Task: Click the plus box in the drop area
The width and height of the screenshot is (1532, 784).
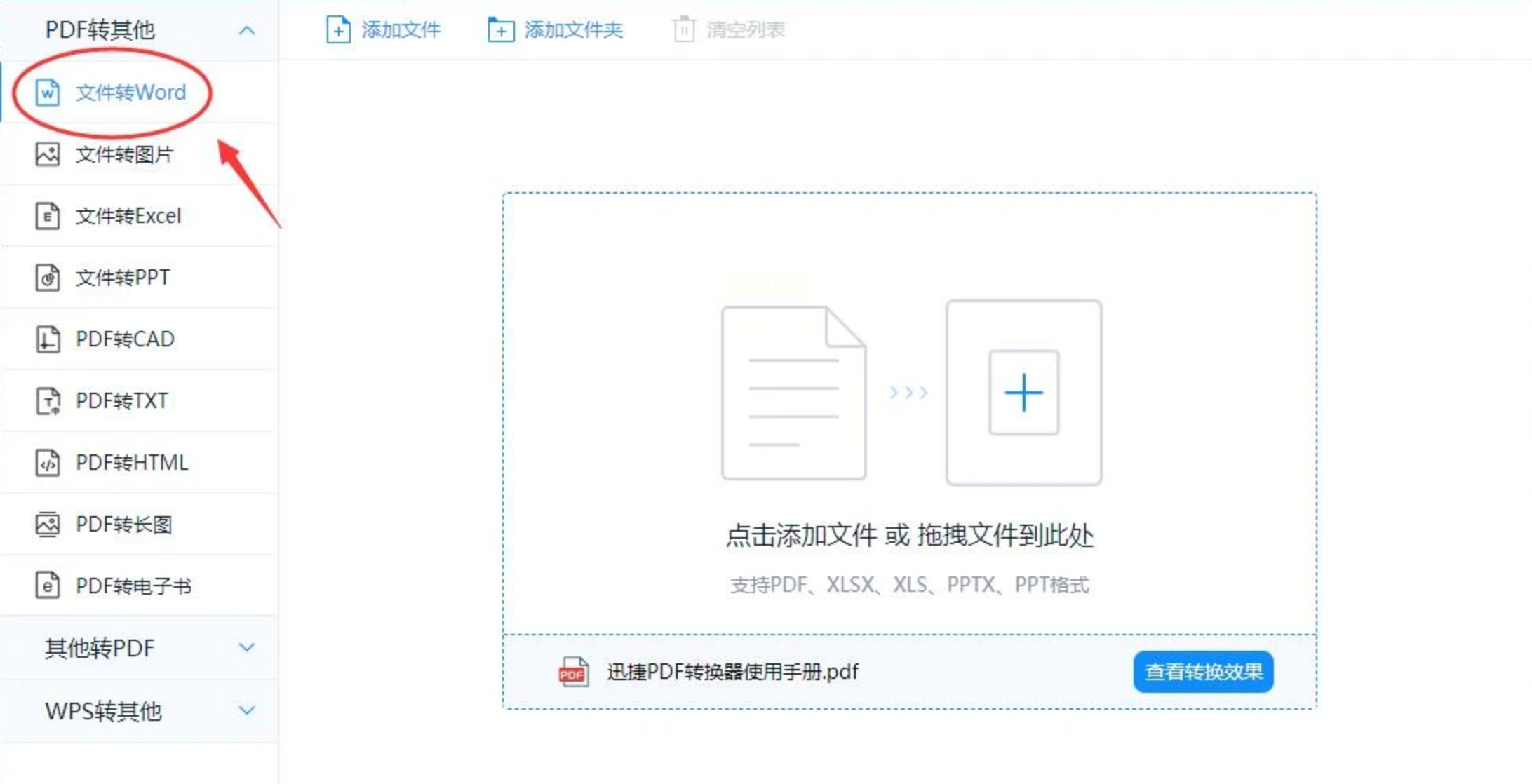Action: (1023, 393)
